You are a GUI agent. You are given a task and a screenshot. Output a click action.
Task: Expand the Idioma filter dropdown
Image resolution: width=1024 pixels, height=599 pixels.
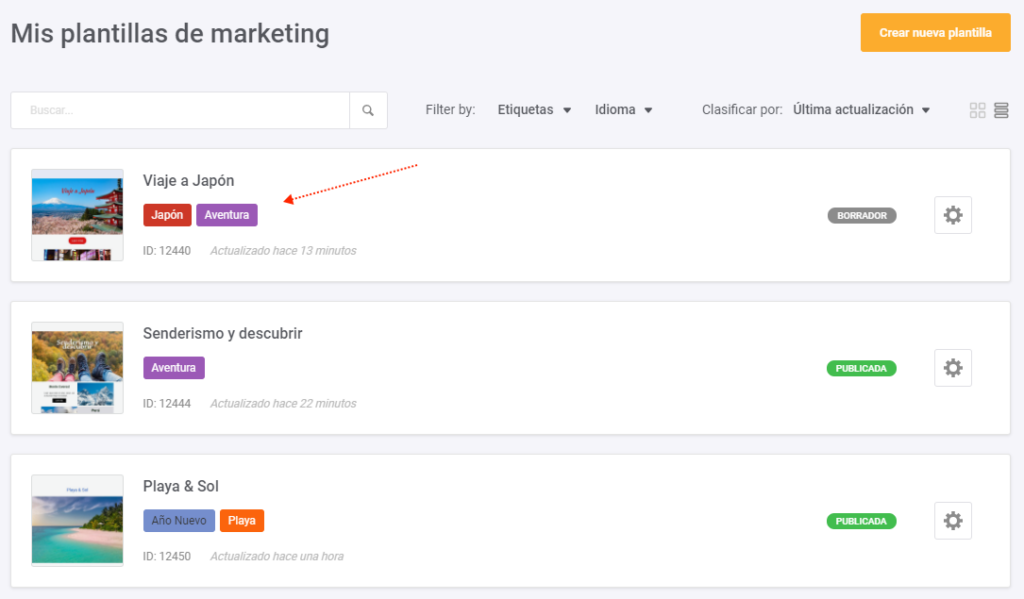click(x=623, y=110)
